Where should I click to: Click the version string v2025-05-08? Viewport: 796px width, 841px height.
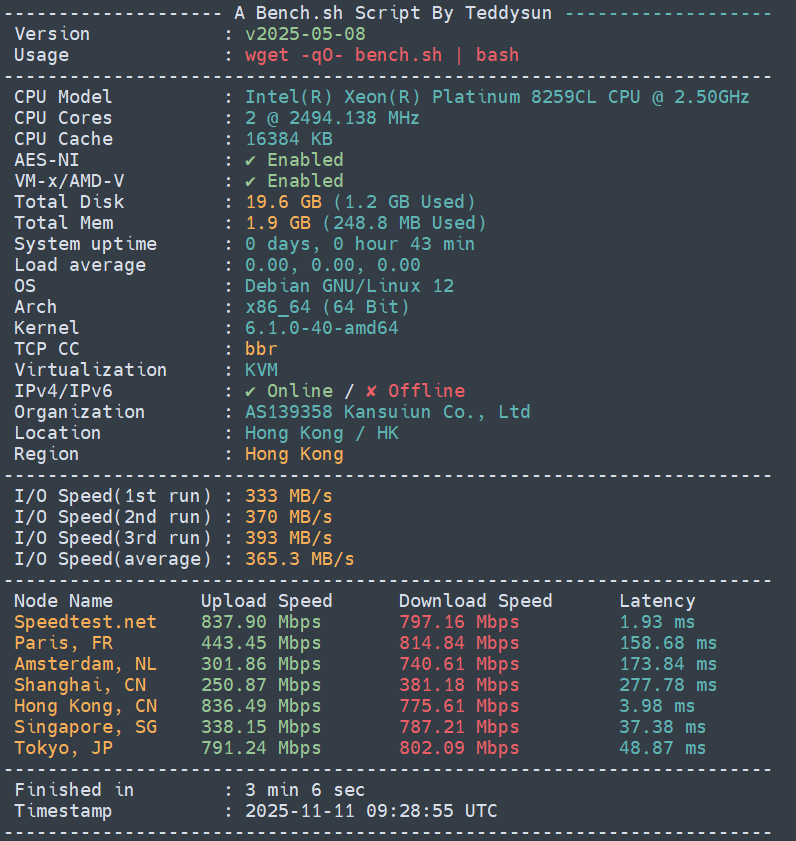pyautogui.click(x=305, y=34)
